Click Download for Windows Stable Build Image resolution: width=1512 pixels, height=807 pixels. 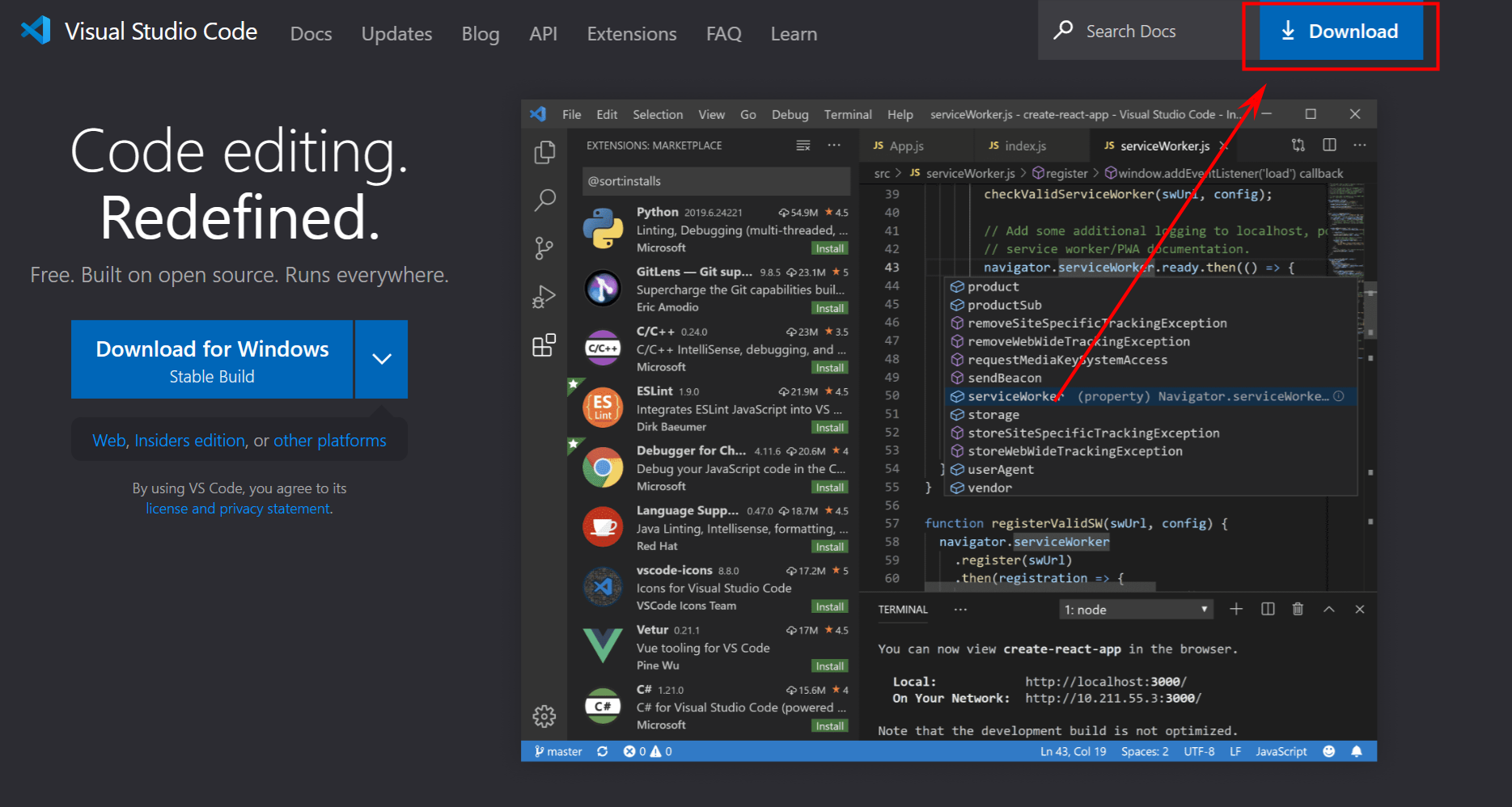click(x=212, y=360)
